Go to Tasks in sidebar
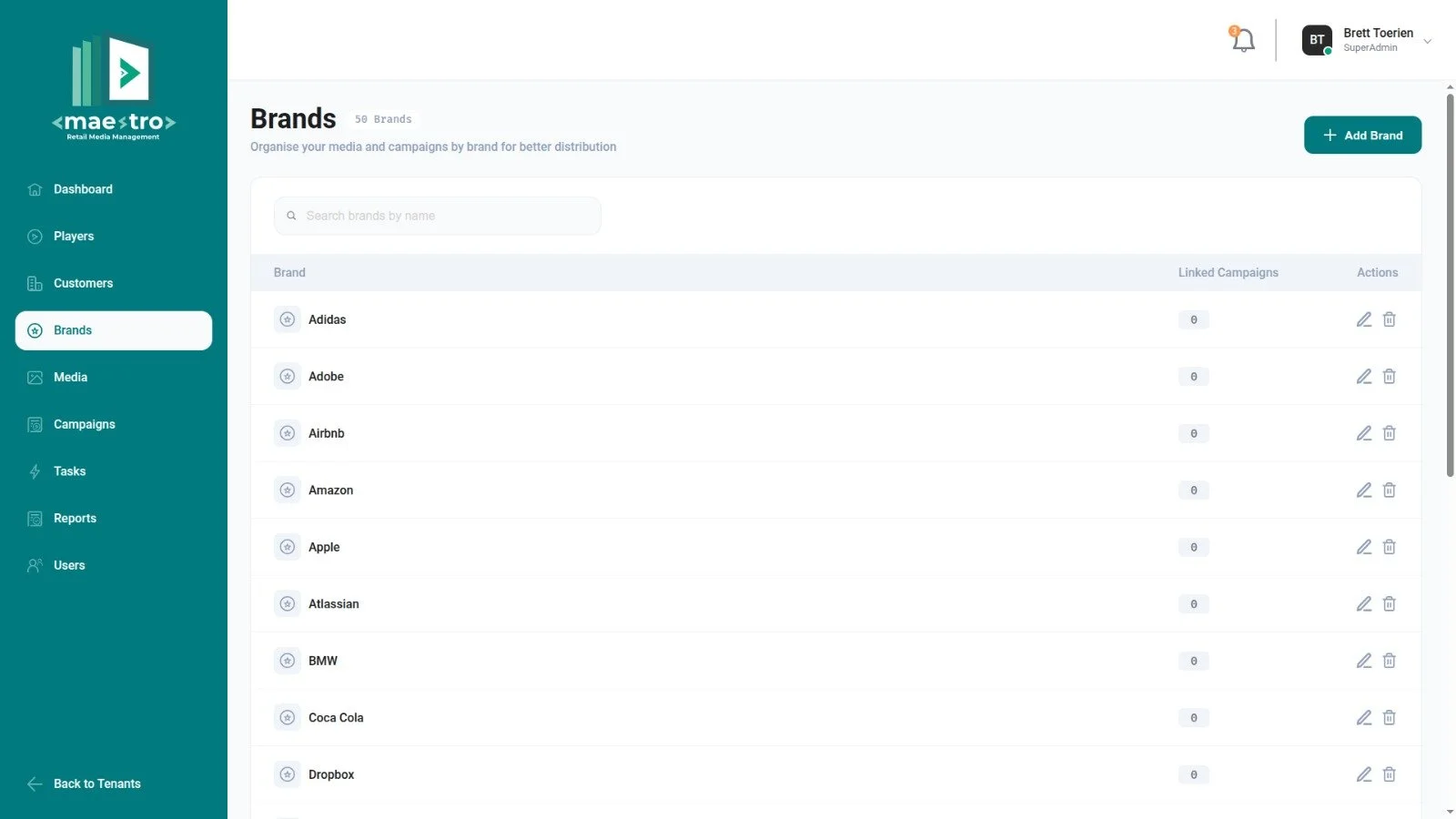Viewport: 1456px width, 819px height. tap(114, 471)
